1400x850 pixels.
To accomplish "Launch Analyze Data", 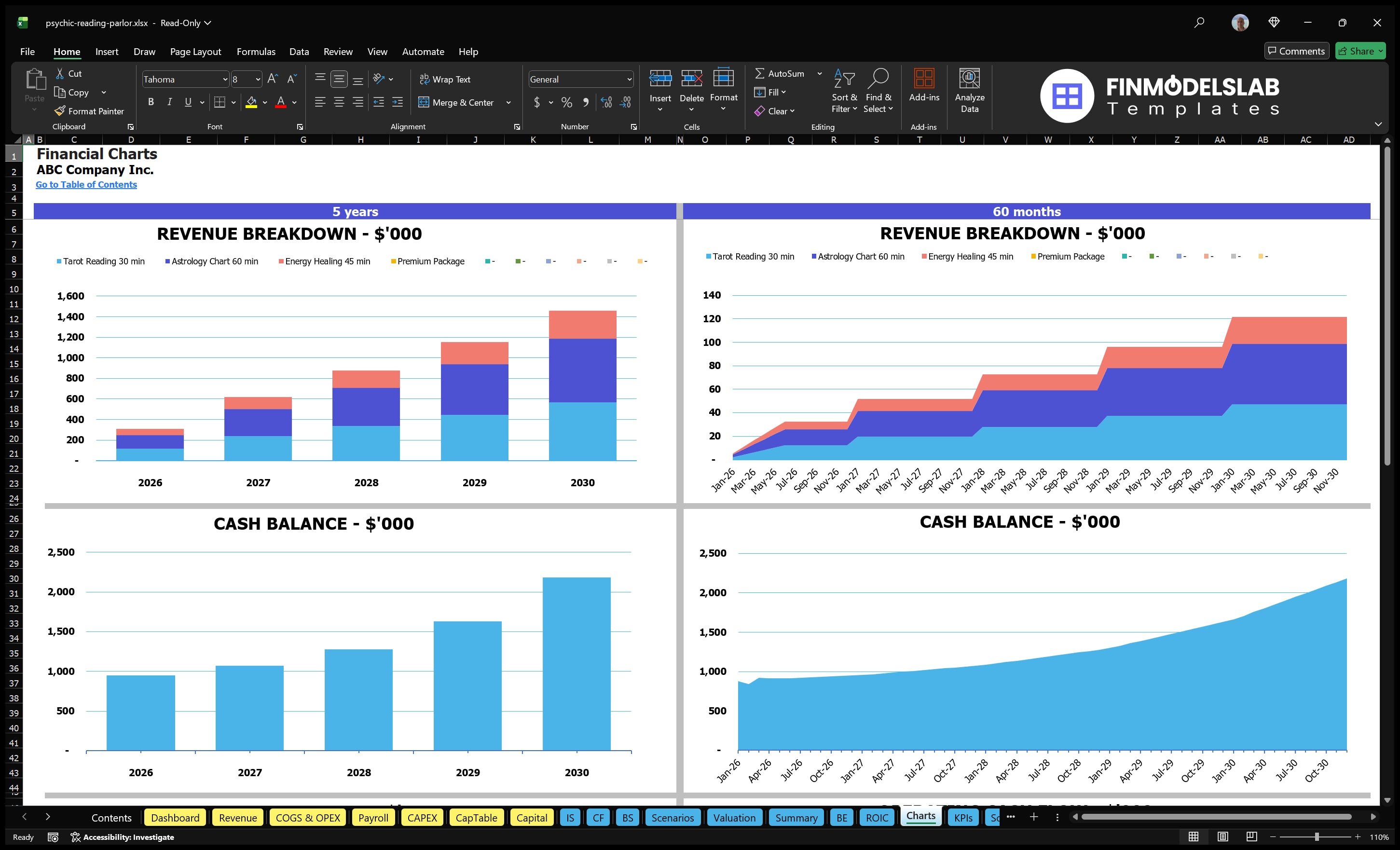I will click(x=969, y=91).
